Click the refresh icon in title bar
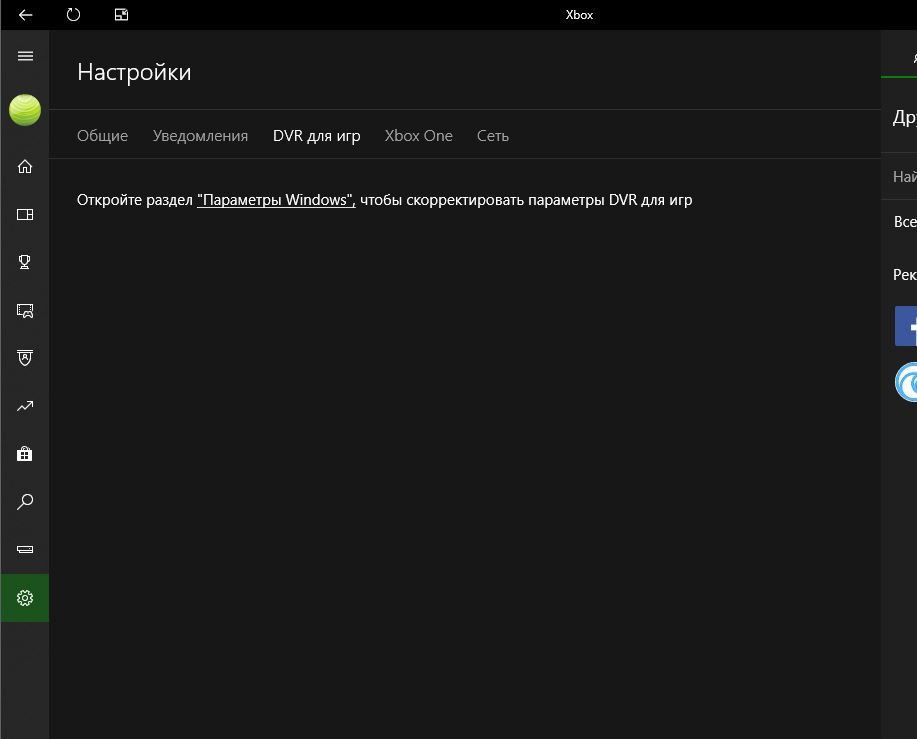Image resolution: width=917 pixels, height=739 pixels. click(x=73, y=15)
